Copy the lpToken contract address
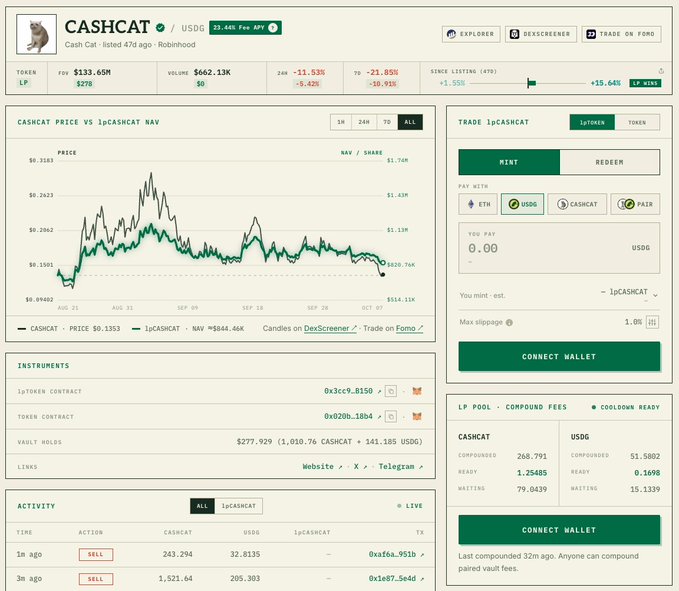This screenshot has width=679, height=591. 391,391
